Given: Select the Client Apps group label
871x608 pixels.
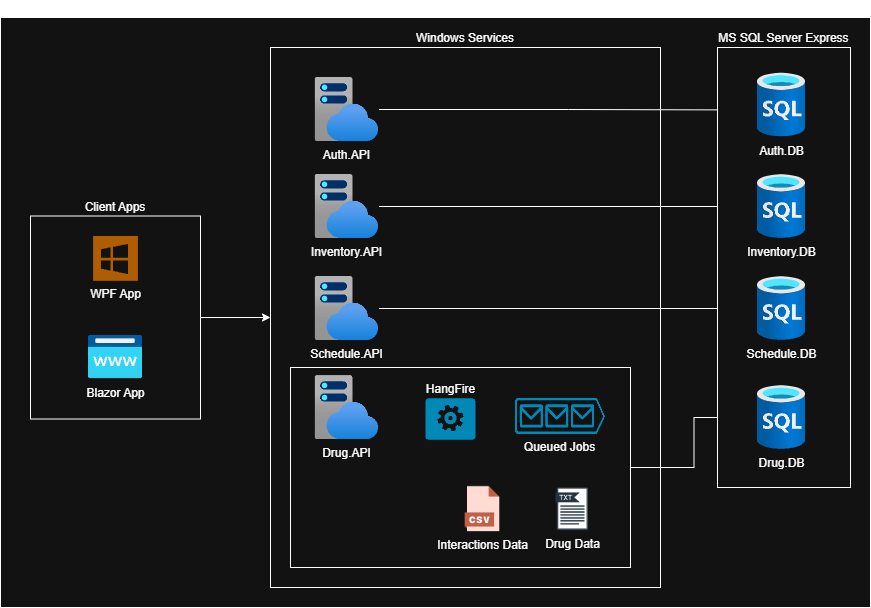Looking at the screenshot, I should 115,207.
